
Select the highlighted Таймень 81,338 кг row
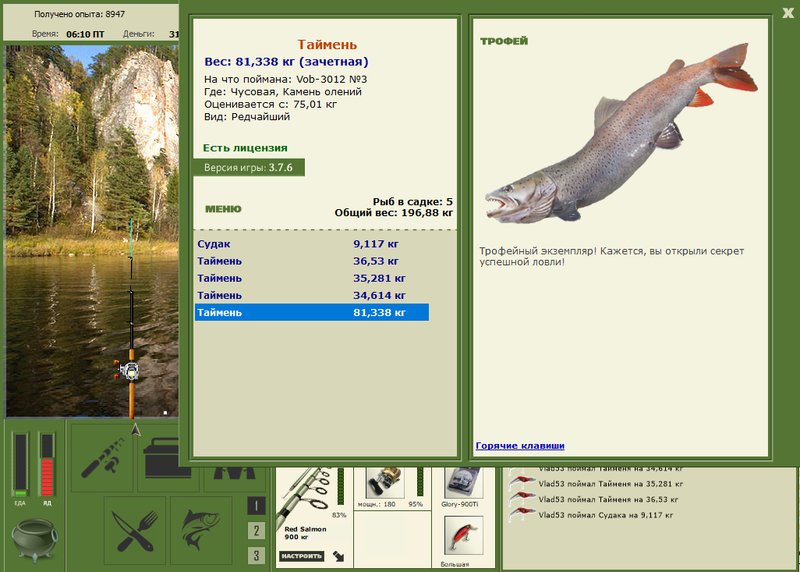312,312
